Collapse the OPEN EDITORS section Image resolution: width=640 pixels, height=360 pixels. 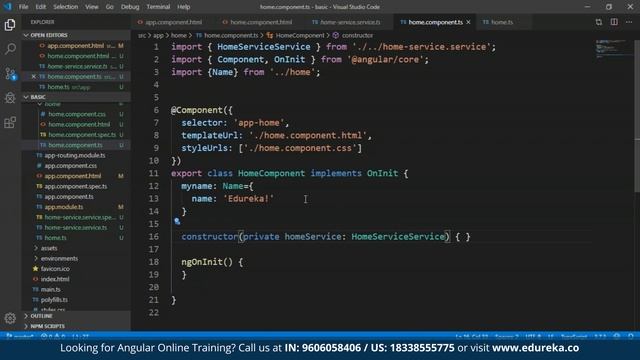click(x=76, y=35)
